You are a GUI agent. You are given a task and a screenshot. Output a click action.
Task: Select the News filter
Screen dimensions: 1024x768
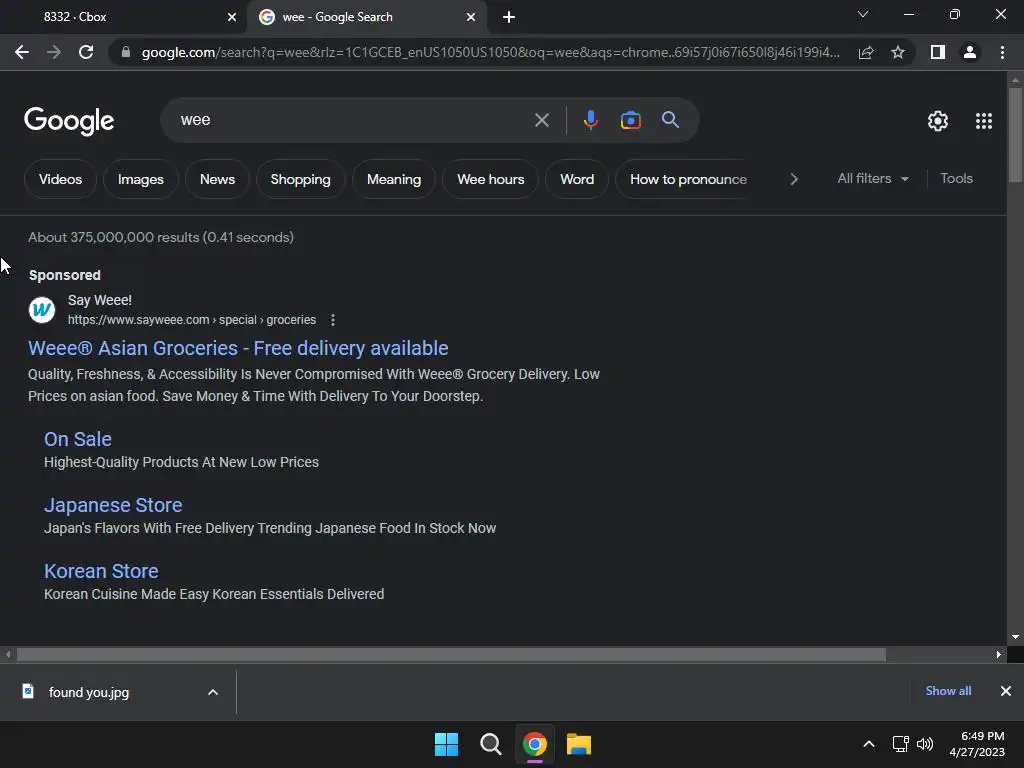click(217, 179)
